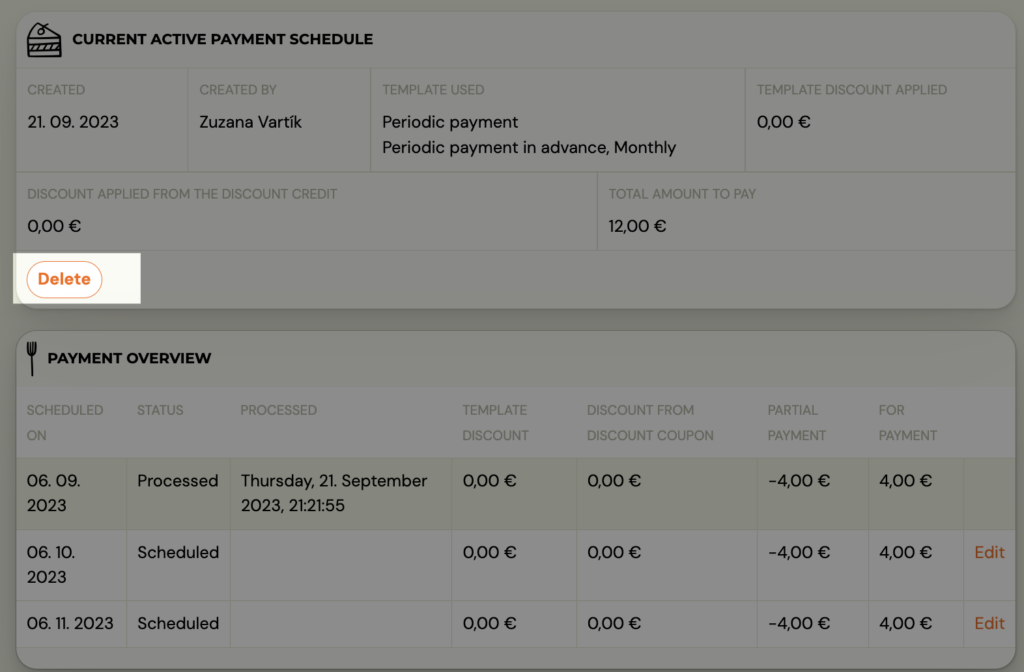Viewport: 1024px width, 672px height.
Task: Select the Status column header
Action: point(160,410)
